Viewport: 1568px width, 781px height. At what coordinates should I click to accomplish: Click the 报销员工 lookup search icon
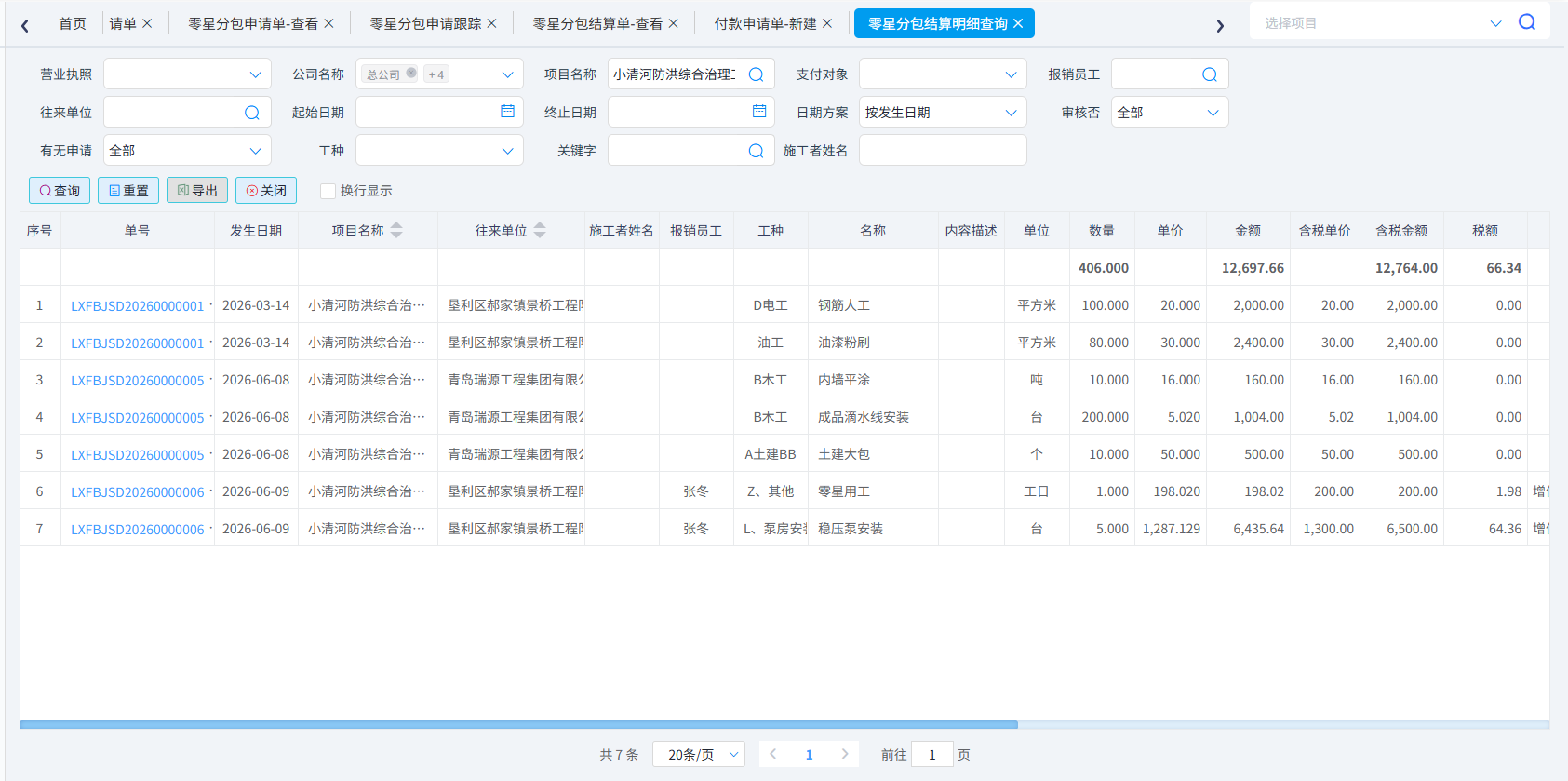[1209, 74]
